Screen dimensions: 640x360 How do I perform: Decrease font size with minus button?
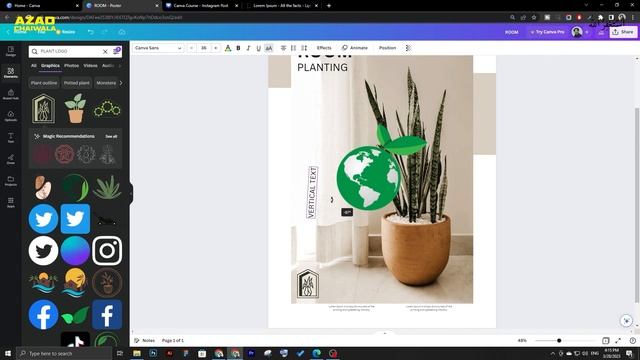tap(191, 48)
